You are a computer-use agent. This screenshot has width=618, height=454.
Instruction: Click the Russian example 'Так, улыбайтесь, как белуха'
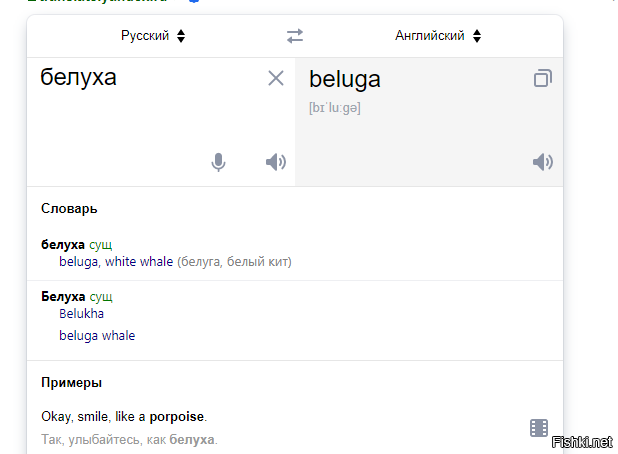129,440
